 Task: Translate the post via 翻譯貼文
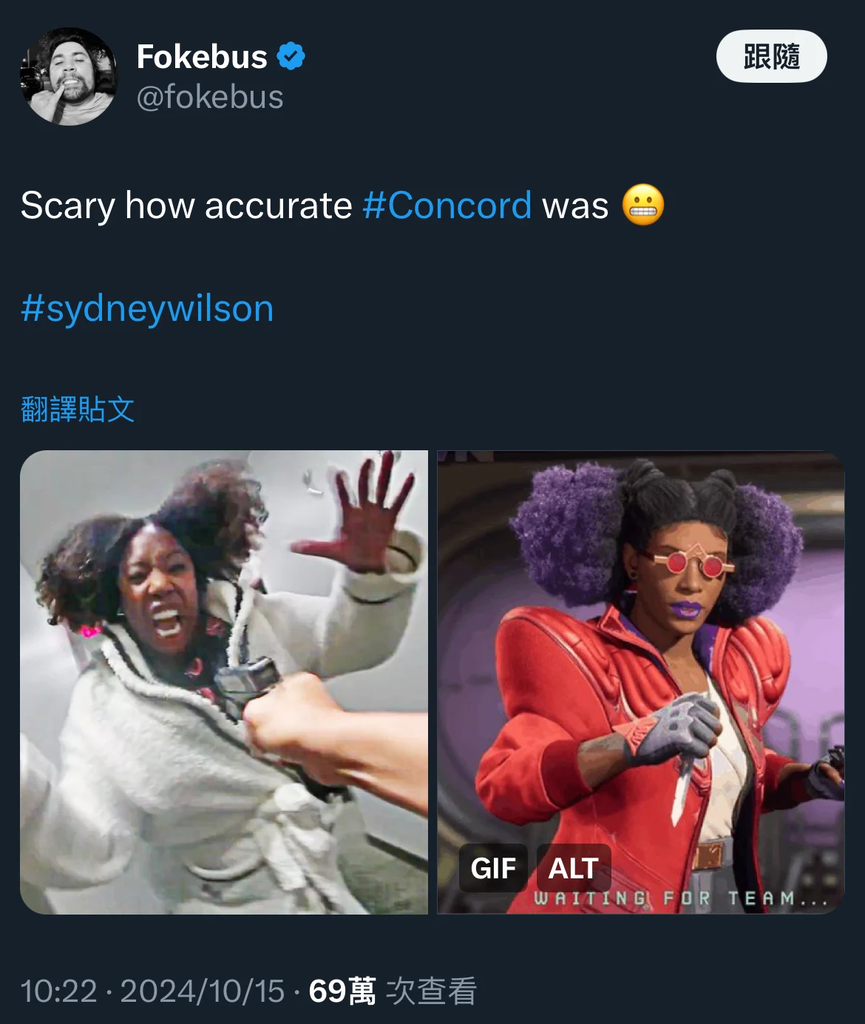pyautogui.click(x=78, y=409)
